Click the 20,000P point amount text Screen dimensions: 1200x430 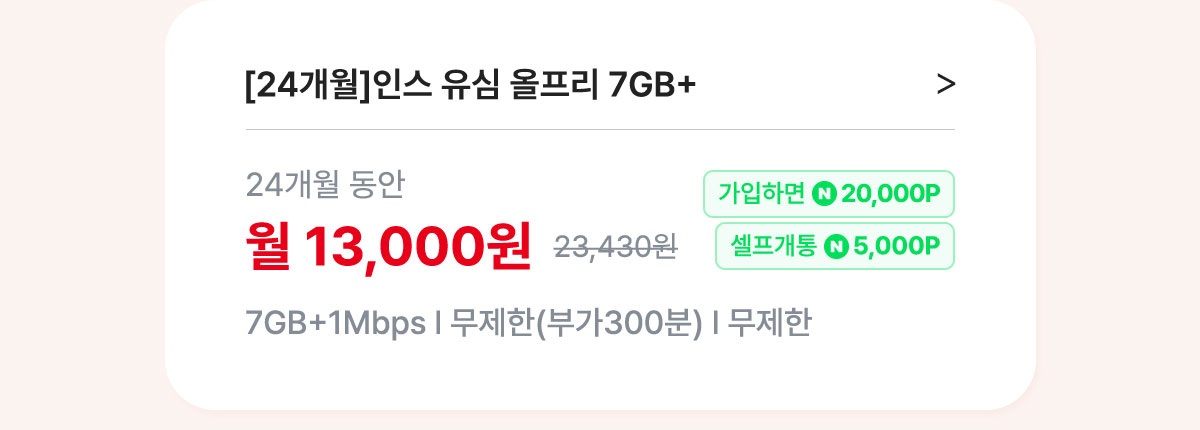[x=892, y=194]
